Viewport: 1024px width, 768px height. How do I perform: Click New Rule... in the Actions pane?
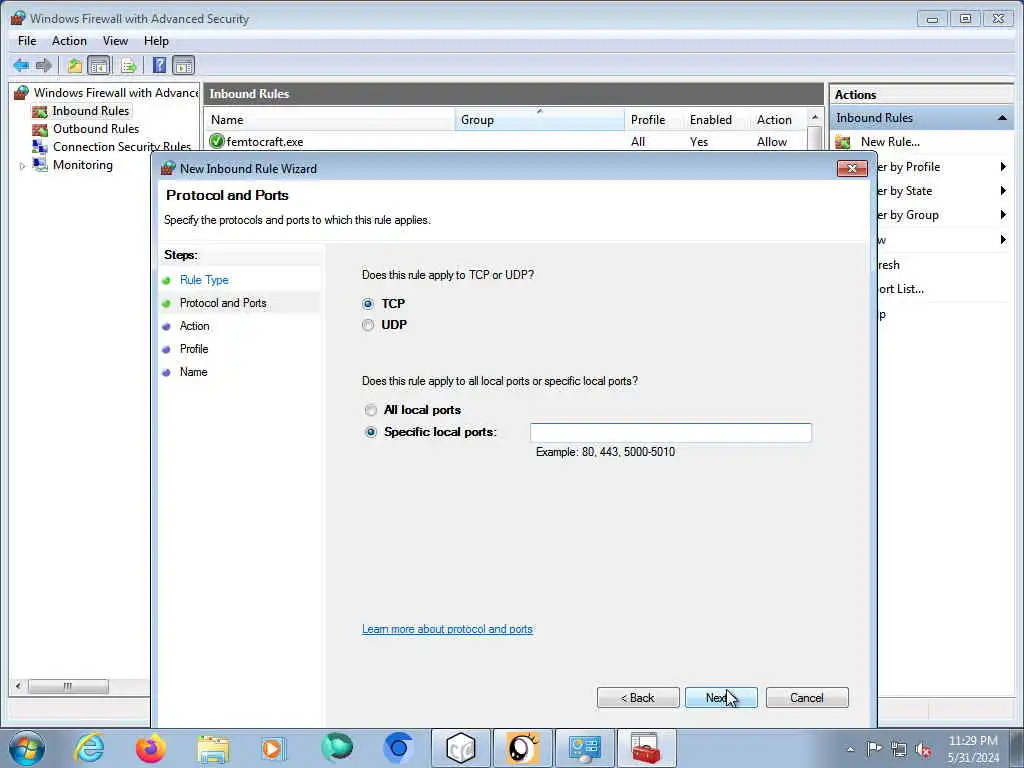pos(890,142)
